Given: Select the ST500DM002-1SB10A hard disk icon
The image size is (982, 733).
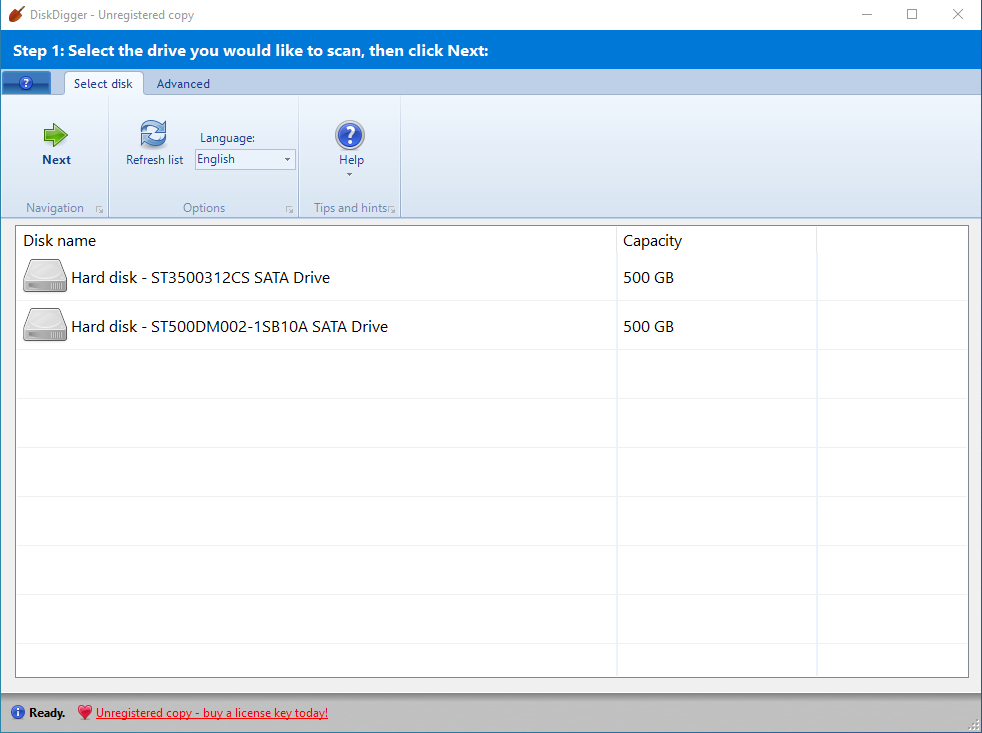Looking at the screenshot, I should point(44,325).
